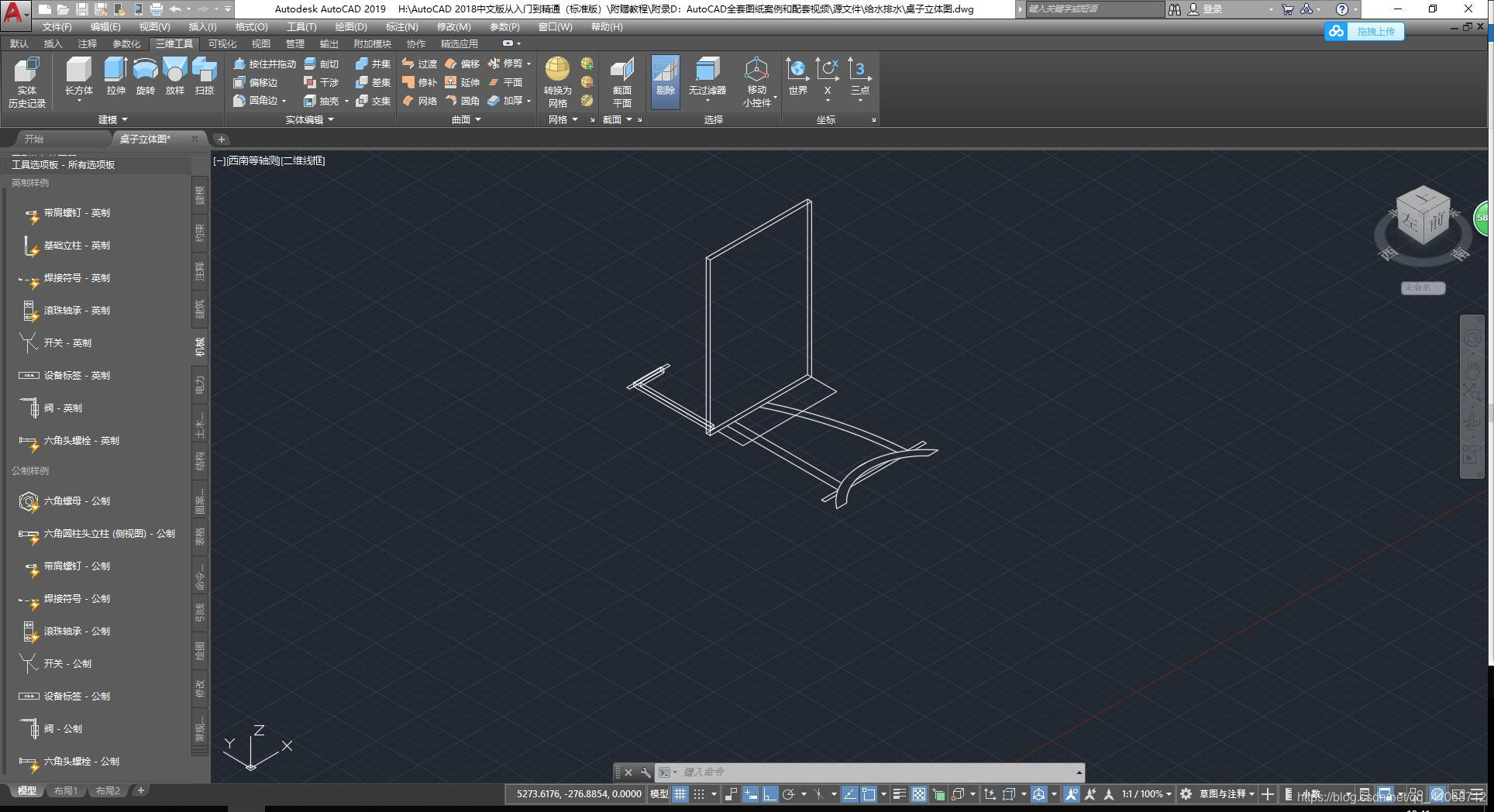Select the Loft (放样) tool
This screenshot has width=1494, height=812.
tap(175, 76)
